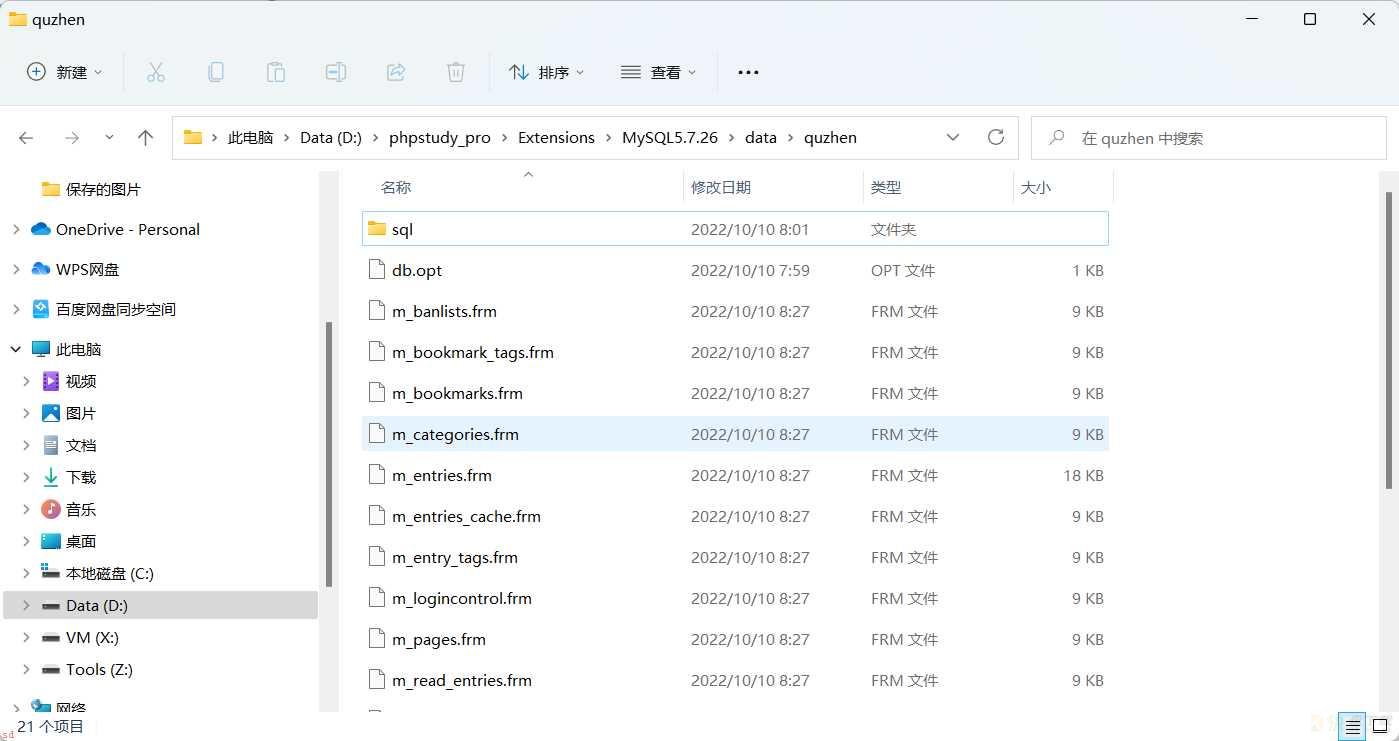This screenshot has height=741, width=1399.
Task: Select the m_read_entries.frm file
Action: (x=735, y=680)
